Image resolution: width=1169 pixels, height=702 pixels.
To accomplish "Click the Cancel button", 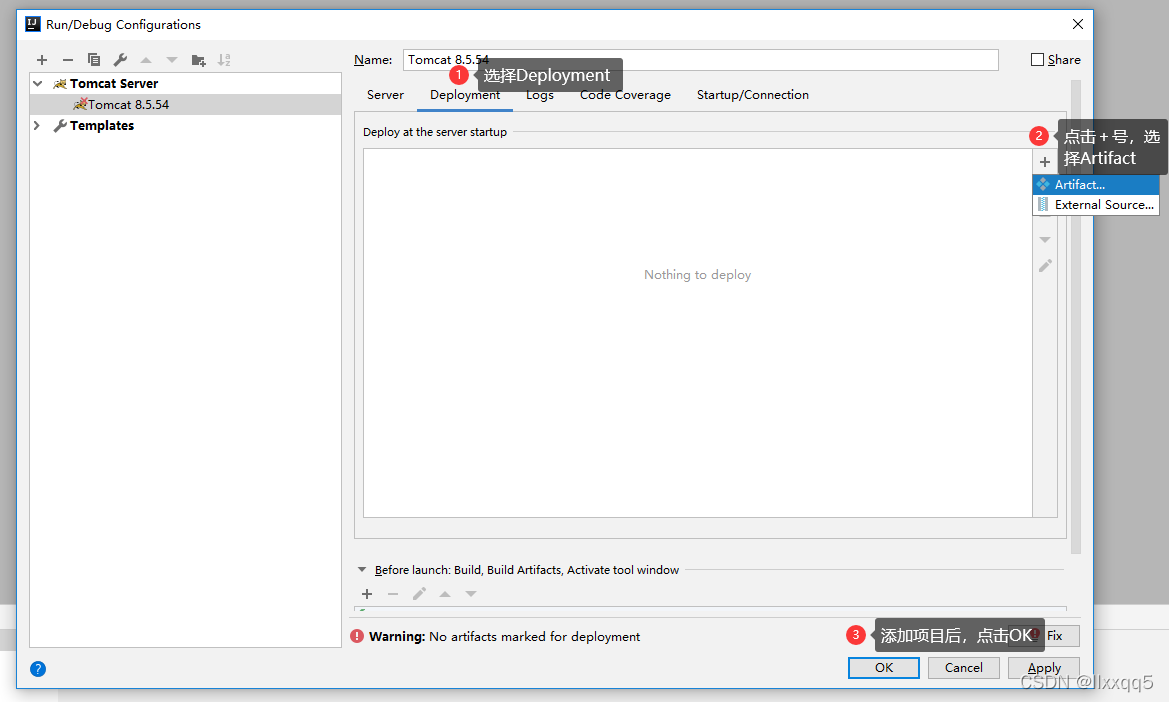I will click(963, 668).
